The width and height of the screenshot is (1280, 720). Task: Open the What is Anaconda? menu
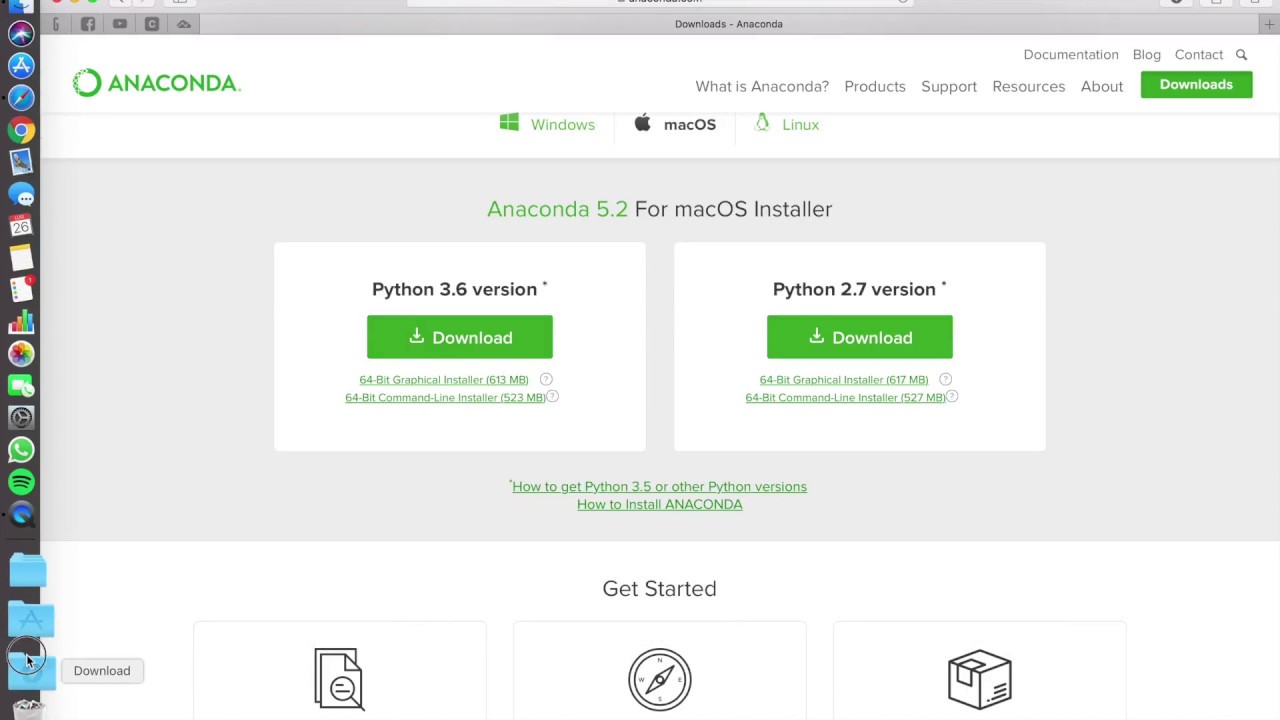tap(762, 86)
